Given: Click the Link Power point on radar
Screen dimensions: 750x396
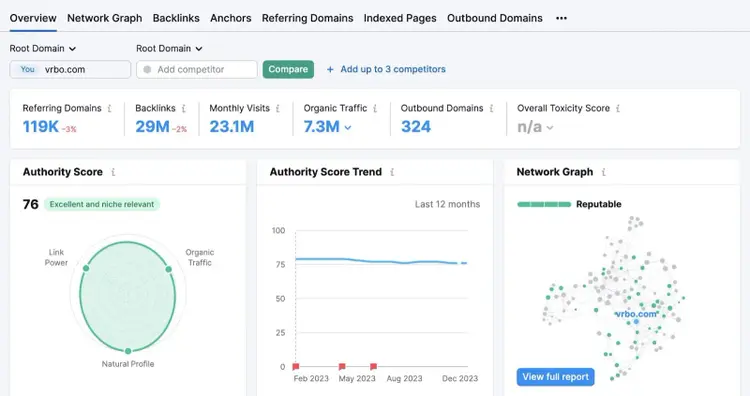Looking at the screenshot, I should (86, 268).
